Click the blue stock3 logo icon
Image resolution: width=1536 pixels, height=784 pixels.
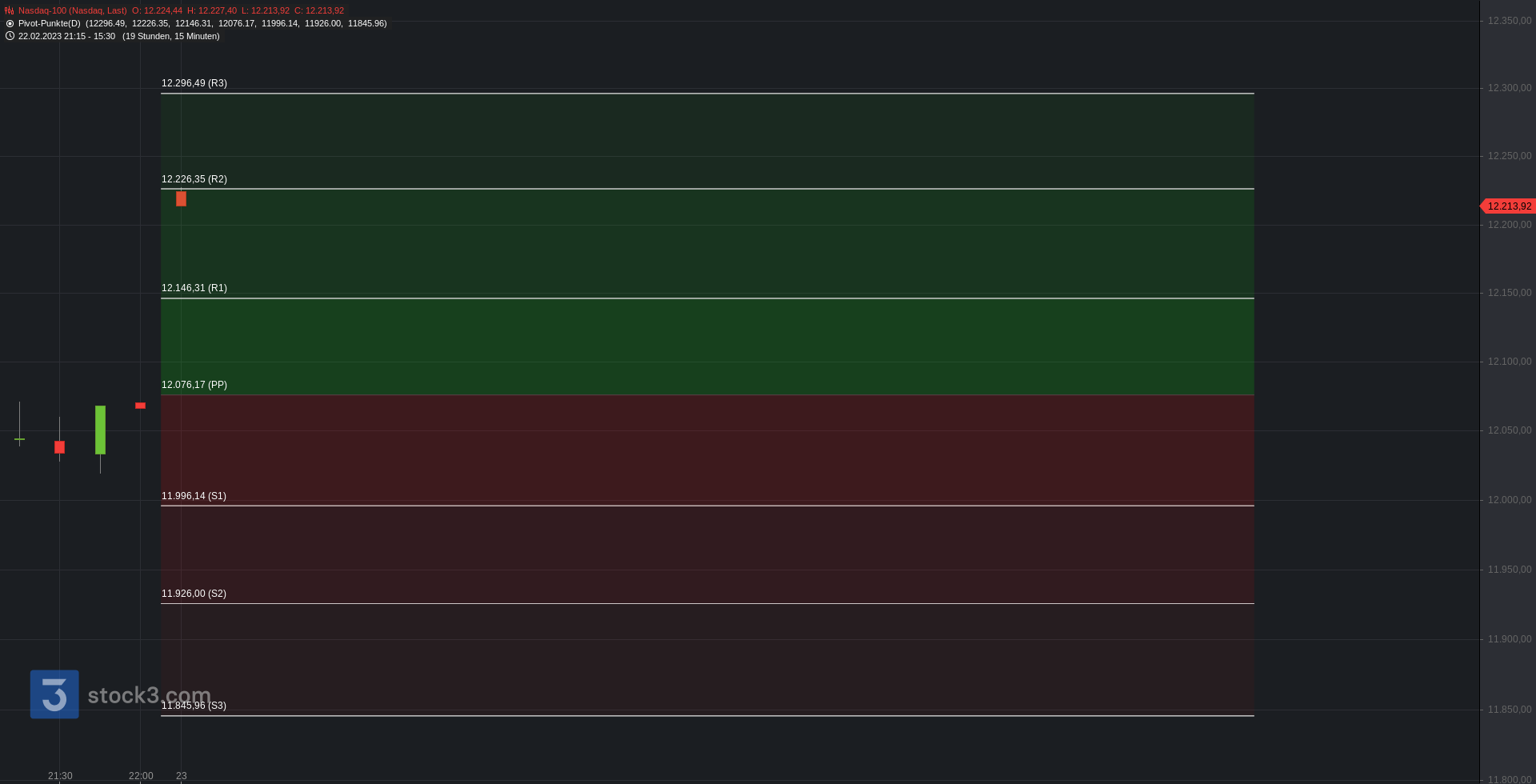54,694
